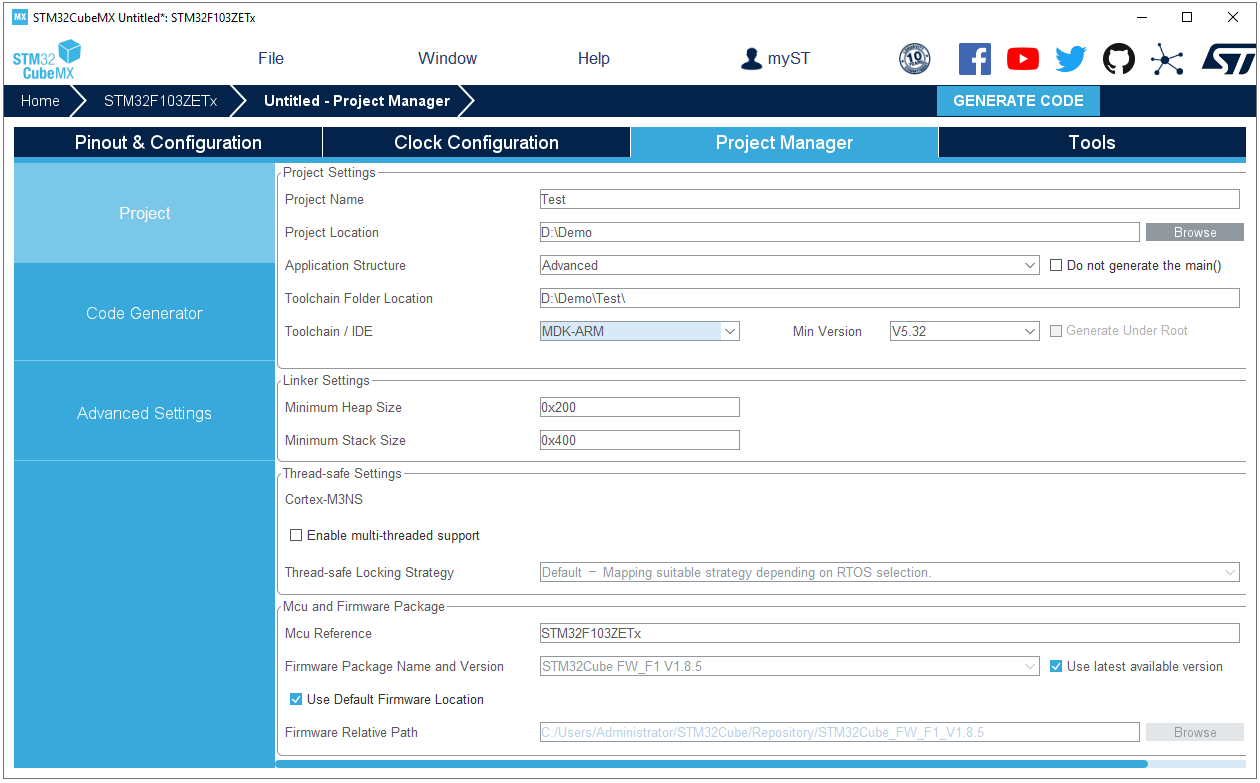Open the Toolchain / IDE dropdown

point(639,331)
